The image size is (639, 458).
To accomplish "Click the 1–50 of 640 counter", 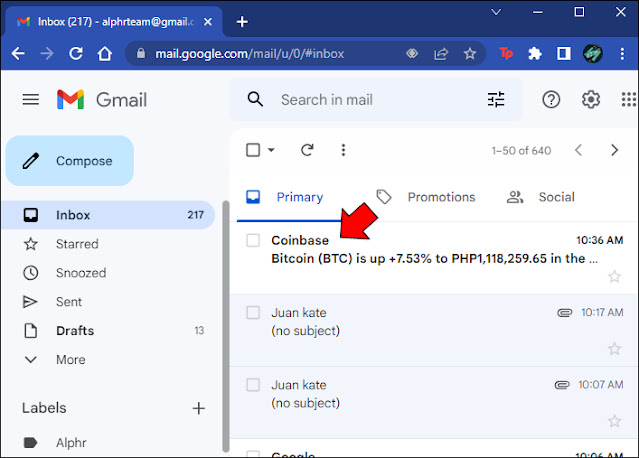I will coord(521,151).
